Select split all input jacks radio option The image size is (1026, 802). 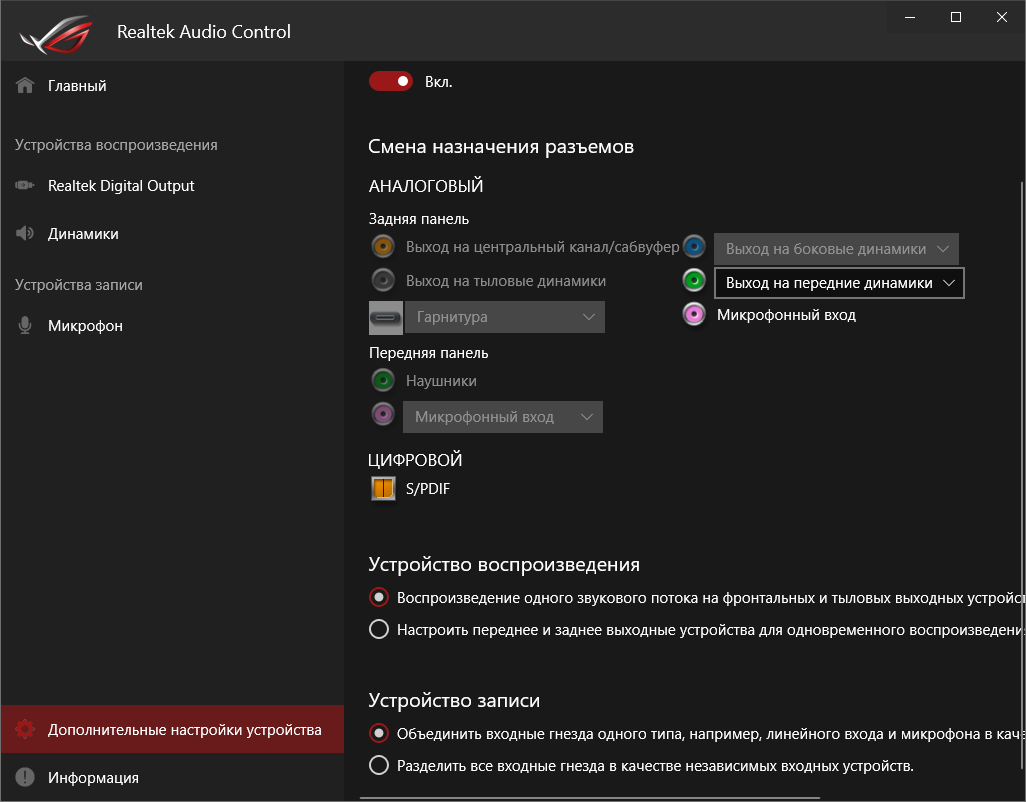coord(379,766)
